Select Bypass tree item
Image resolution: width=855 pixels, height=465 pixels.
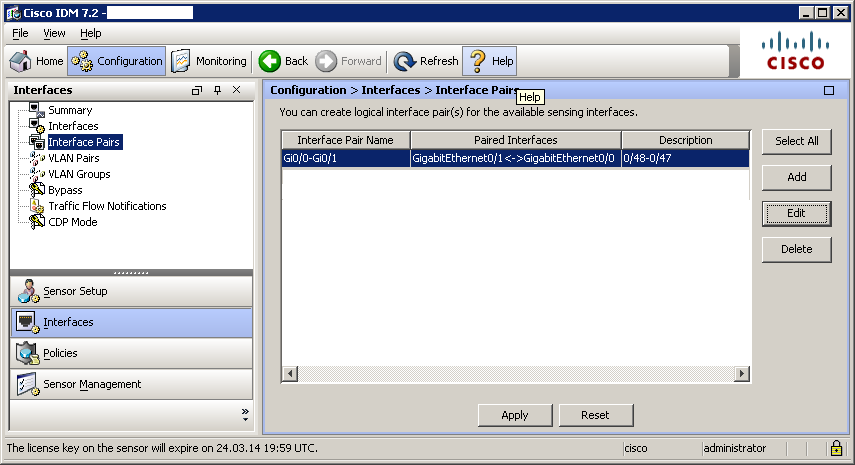coord(65,190)
